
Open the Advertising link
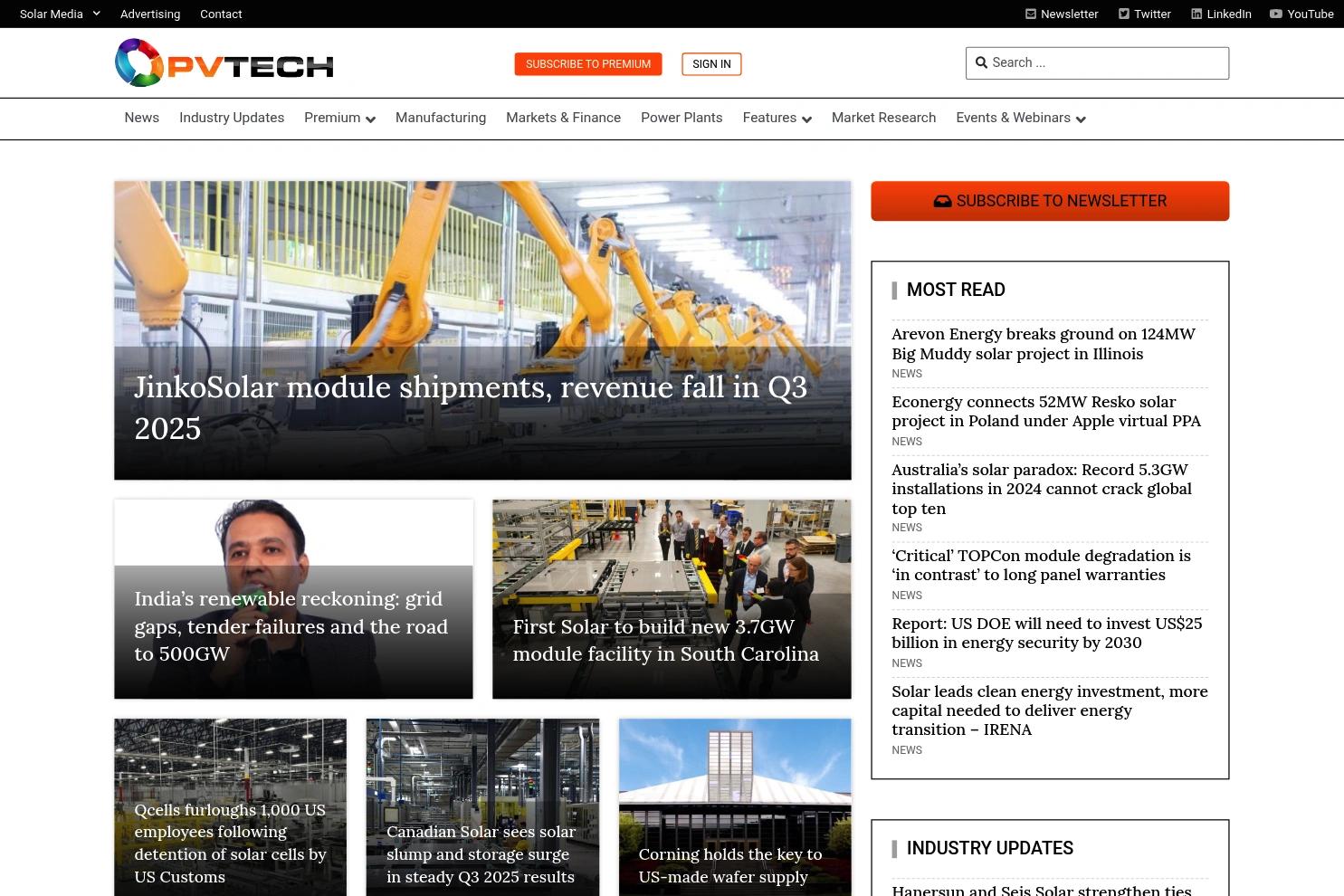tap(150, 14)
